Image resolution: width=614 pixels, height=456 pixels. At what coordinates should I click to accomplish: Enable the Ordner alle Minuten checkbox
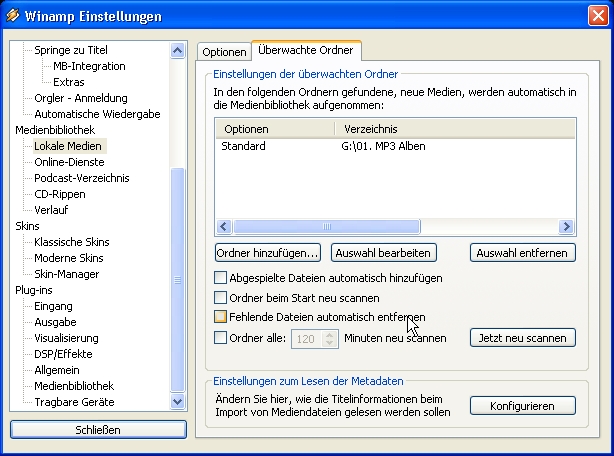pos(220,338)
